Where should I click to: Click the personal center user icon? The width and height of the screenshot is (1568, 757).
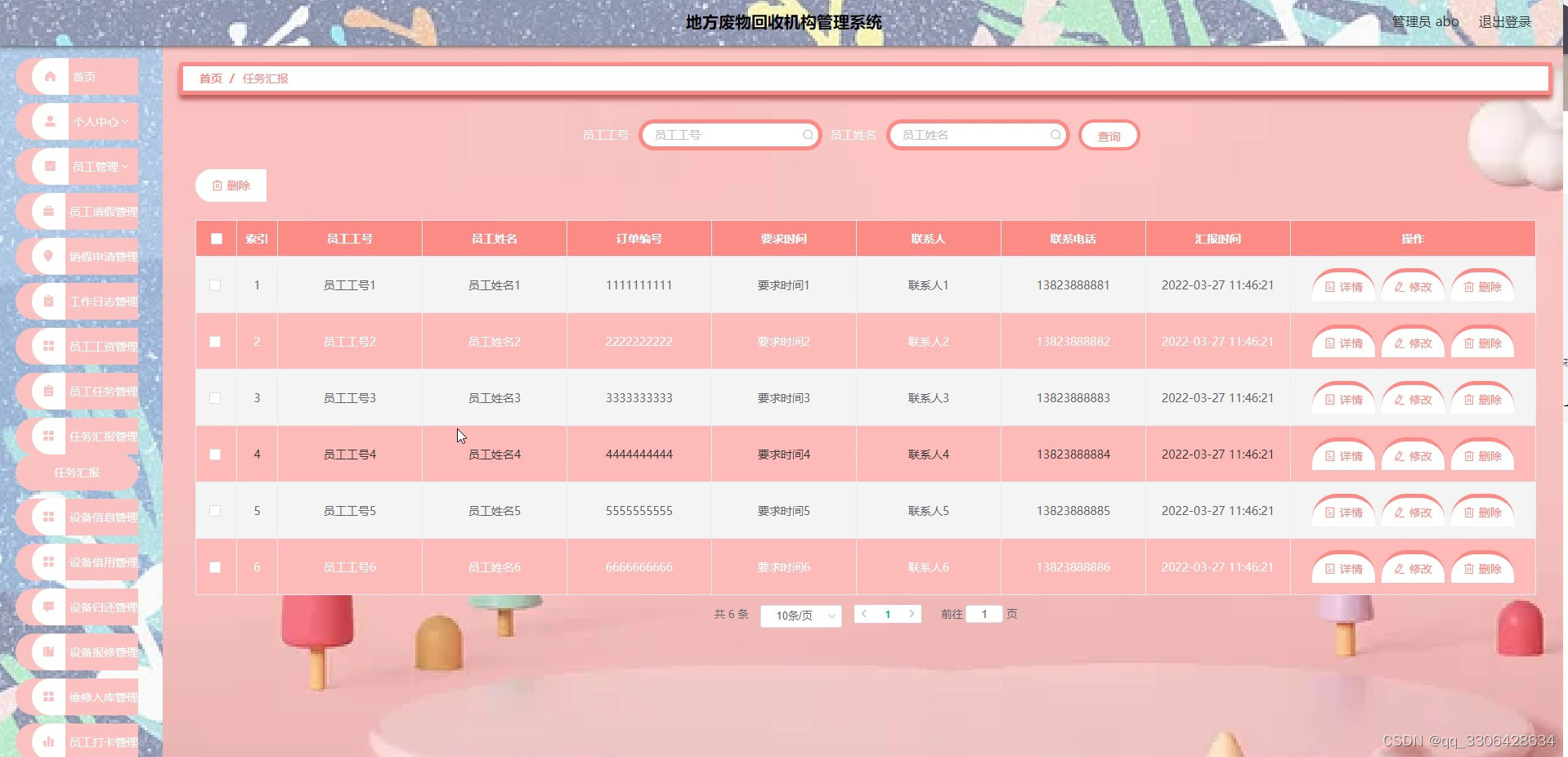tap(50, 122)
